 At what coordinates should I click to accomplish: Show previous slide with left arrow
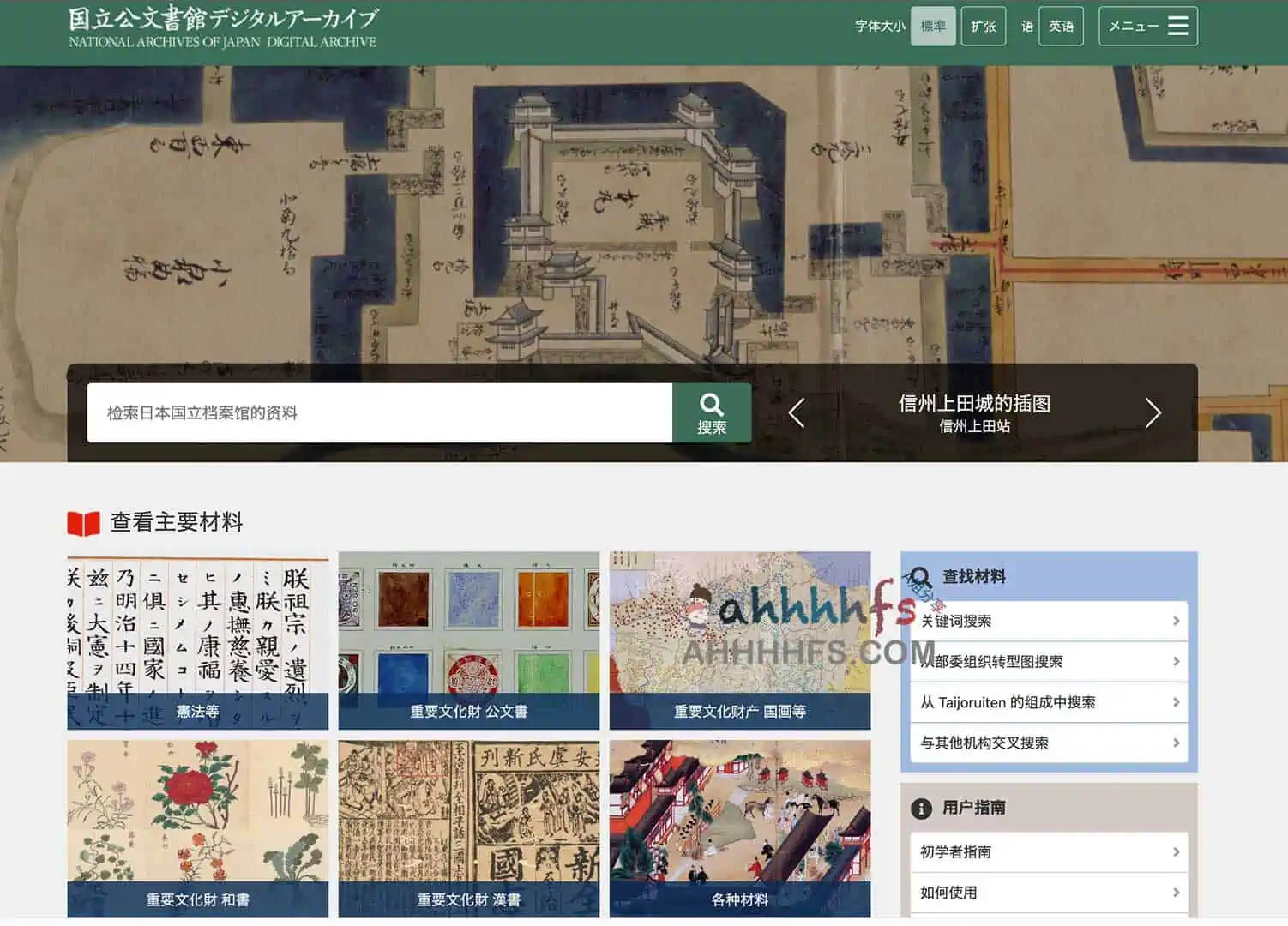click(x=797, y=412)
